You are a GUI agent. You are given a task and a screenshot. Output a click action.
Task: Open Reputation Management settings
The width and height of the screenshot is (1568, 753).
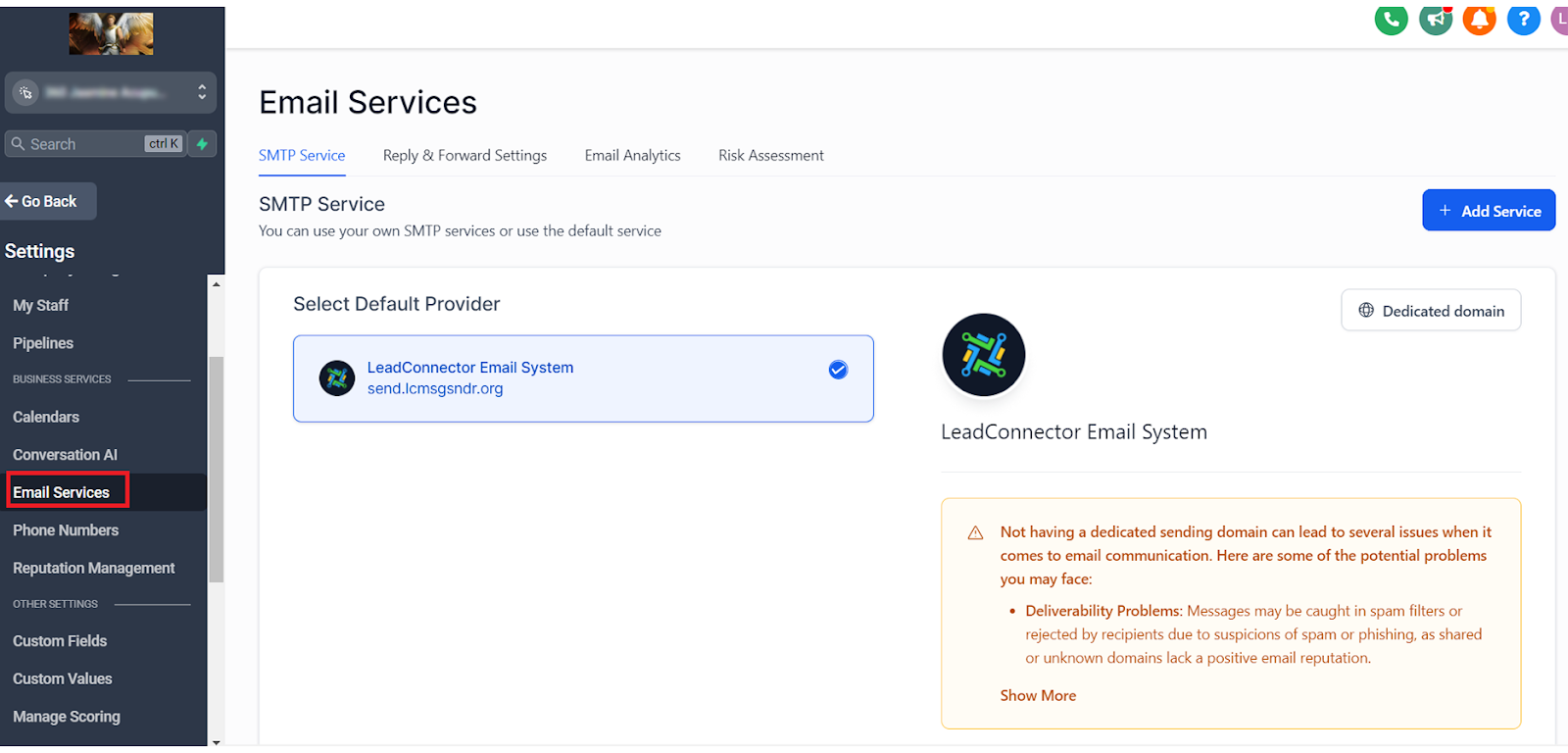click(x=94, y=568)
